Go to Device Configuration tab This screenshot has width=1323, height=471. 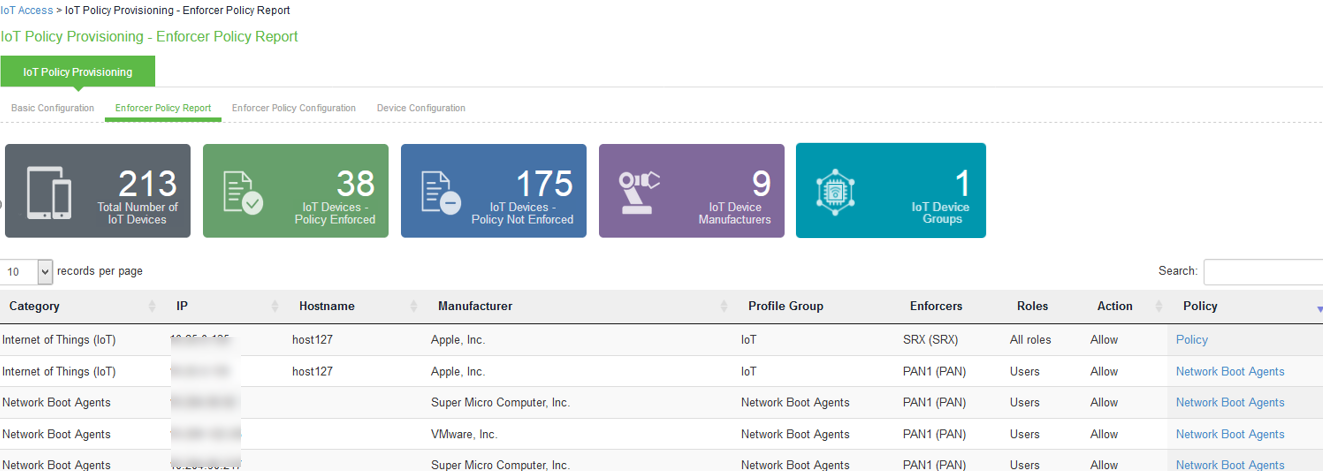tap(421, 108)
